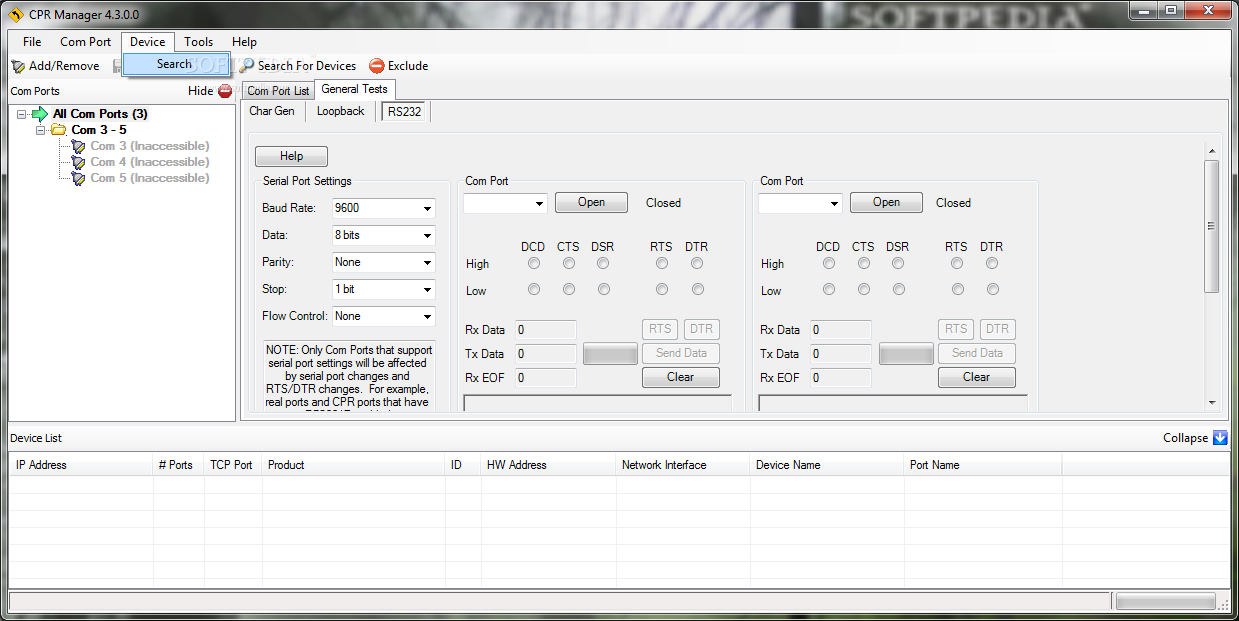Click the Port Name column header
The image size is (1239, 621).
983,465
